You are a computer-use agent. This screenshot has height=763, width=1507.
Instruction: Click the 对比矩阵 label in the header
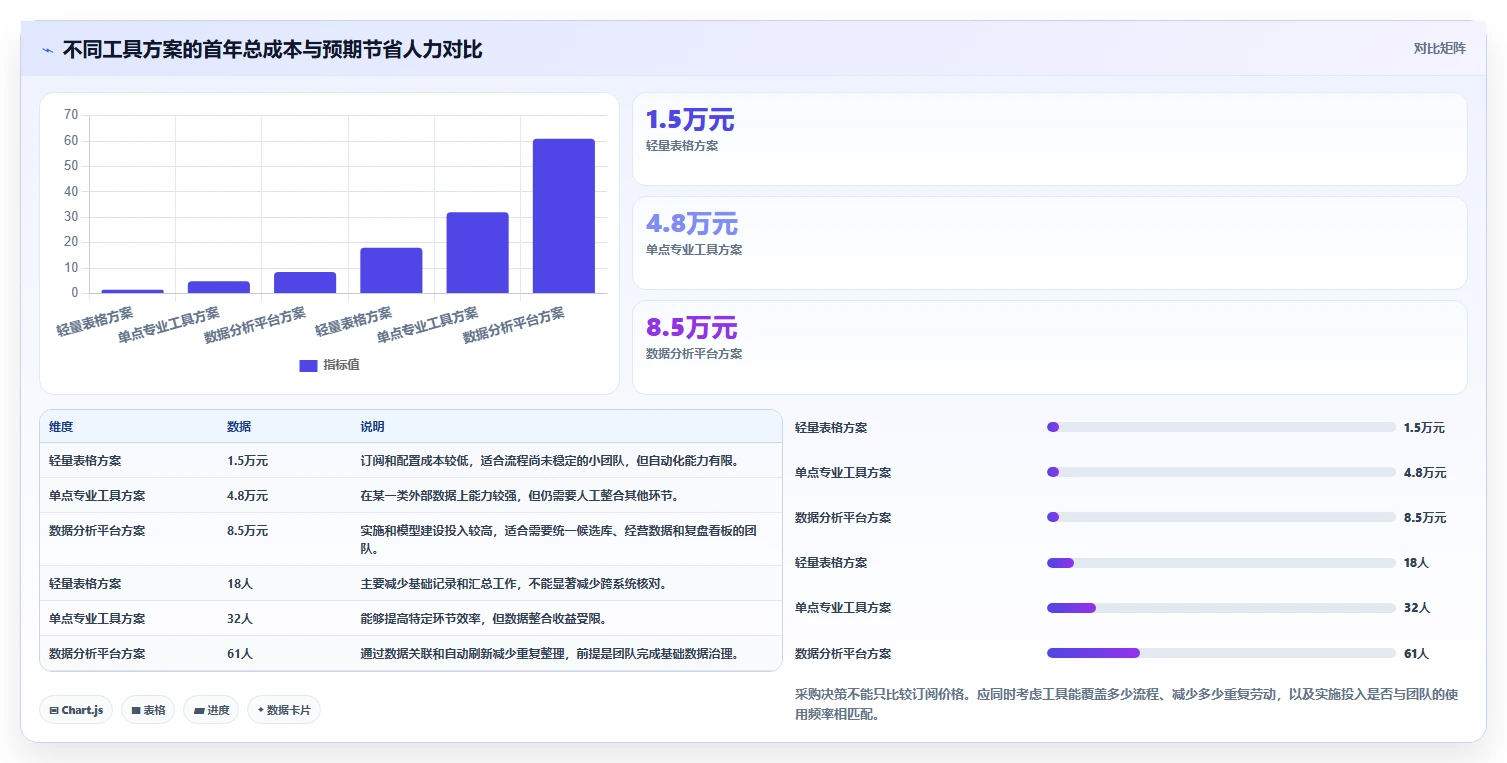[1439, 49]
